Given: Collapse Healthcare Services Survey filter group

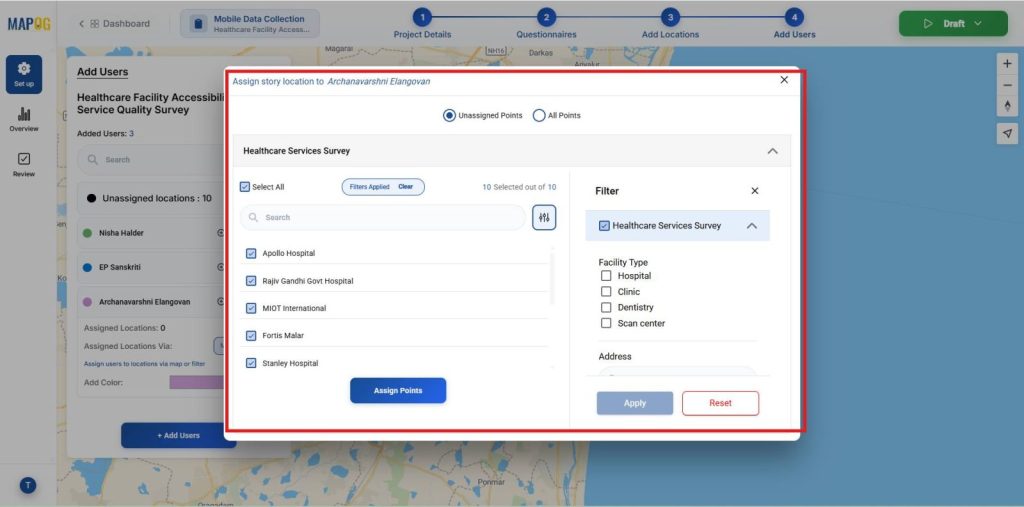Looking at the screenshot, I should [752, 226].
